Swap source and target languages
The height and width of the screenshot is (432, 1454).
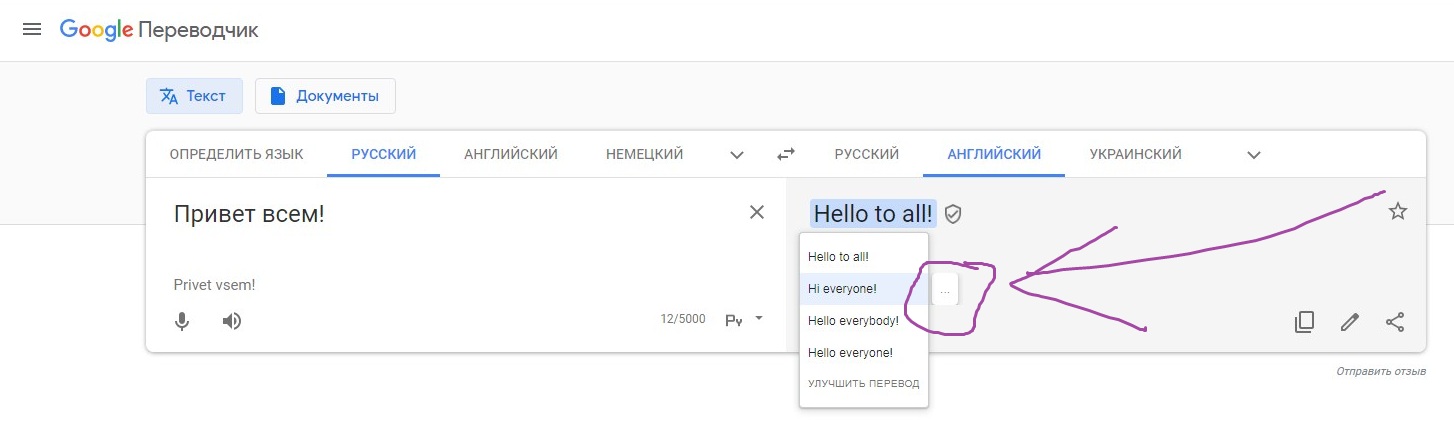786,154
